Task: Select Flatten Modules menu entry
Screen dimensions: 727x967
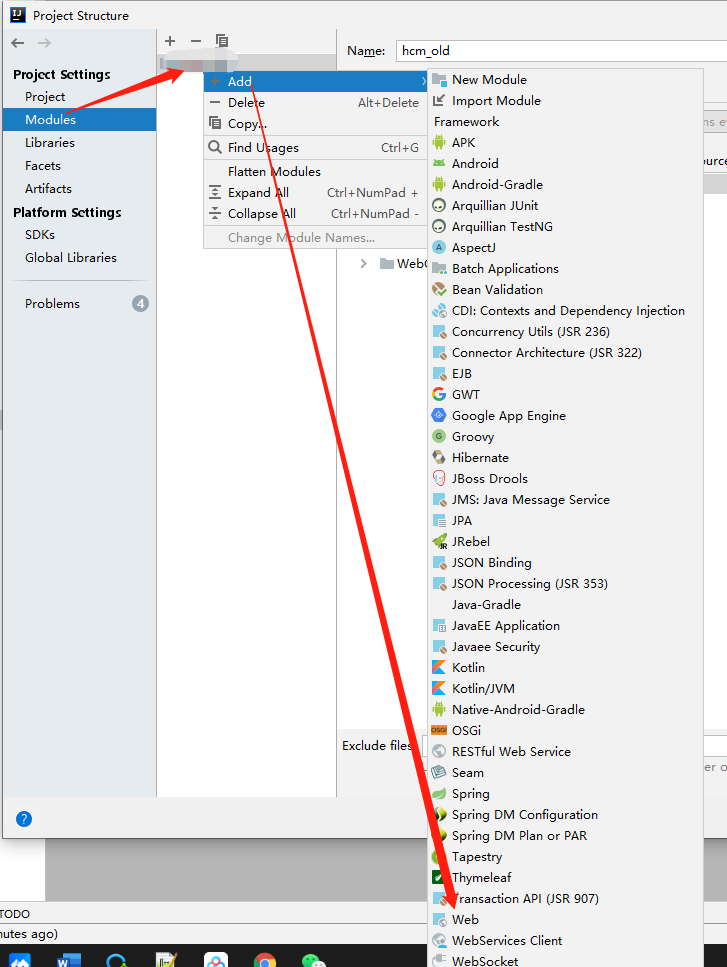Action: click(x=315, y=171)
